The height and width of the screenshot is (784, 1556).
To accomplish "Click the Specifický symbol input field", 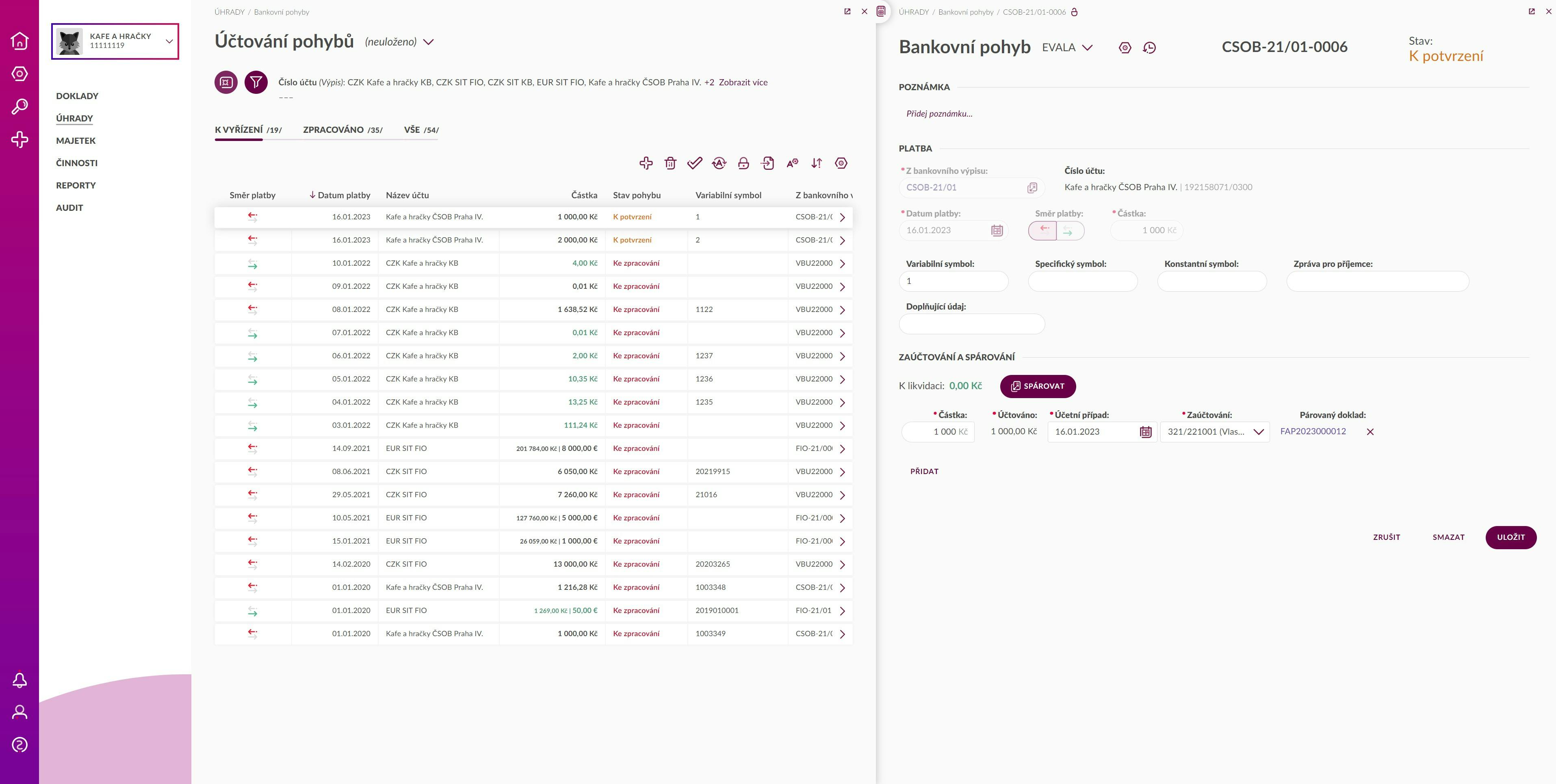I will 1082,282.
